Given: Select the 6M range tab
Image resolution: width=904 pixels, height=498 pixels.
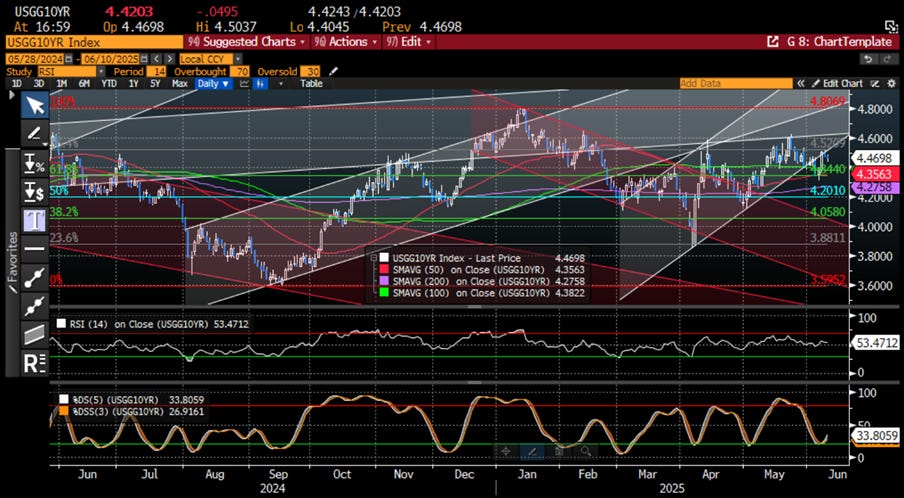Looking at the screenshot, I should (84, 84).
